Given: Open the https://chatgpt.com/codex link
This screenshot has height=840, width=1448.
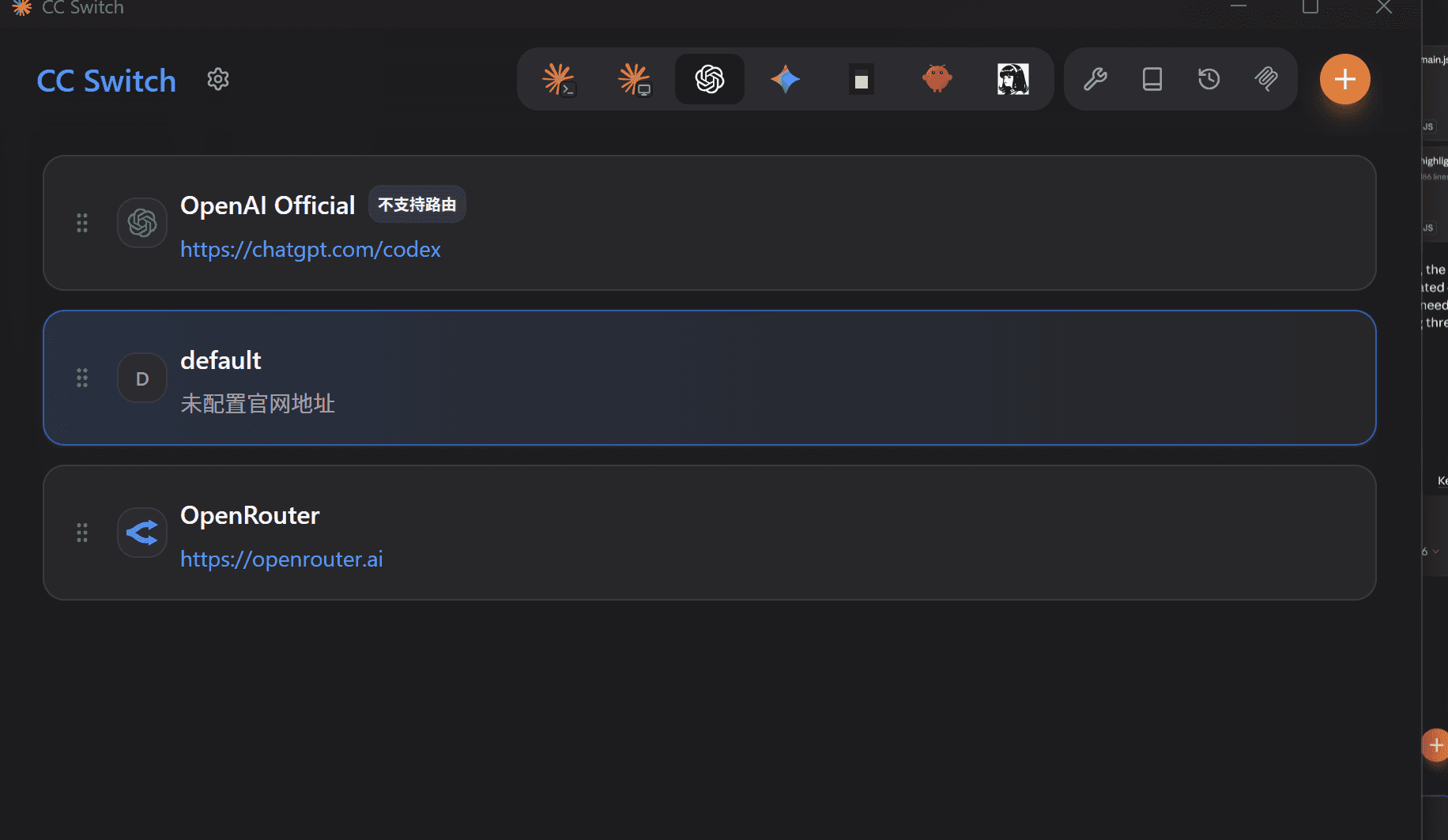Looking at the screenshot, I should (x=311, y=250).
